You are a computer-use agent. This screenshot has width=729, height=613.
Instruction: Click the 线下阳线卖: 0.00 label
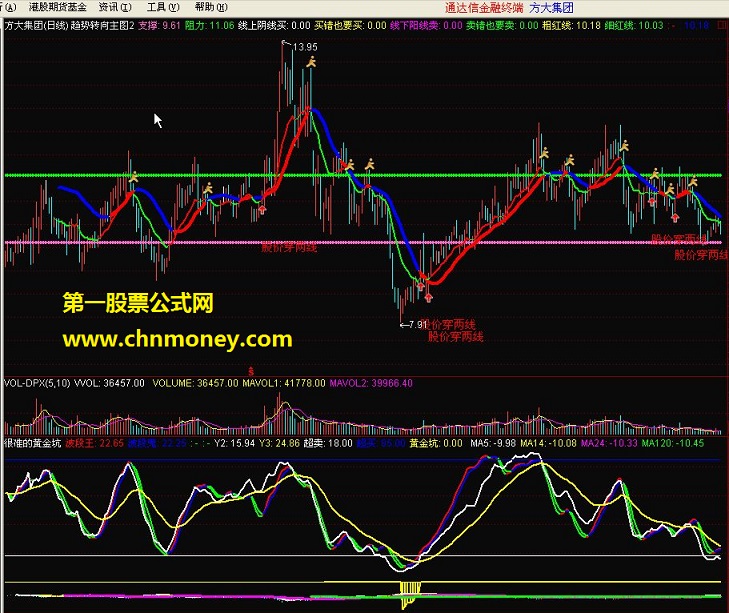pyautogui.click(x=426, y=26)
